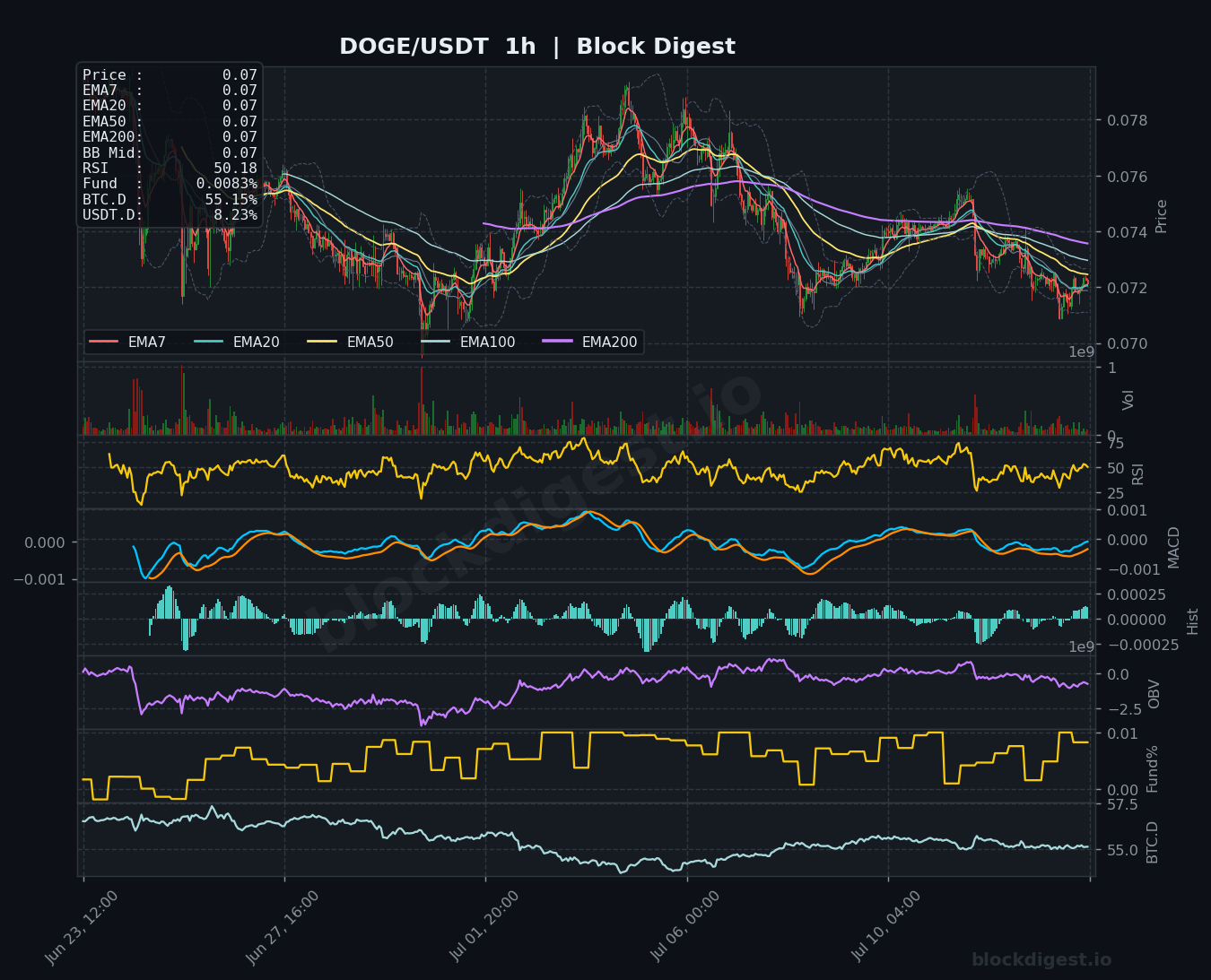Image resolution: width=1211 pixels, height=980 pixels.
Task: Click the BTC.D 57.5 tick label
Action: tap(1123, 805)
